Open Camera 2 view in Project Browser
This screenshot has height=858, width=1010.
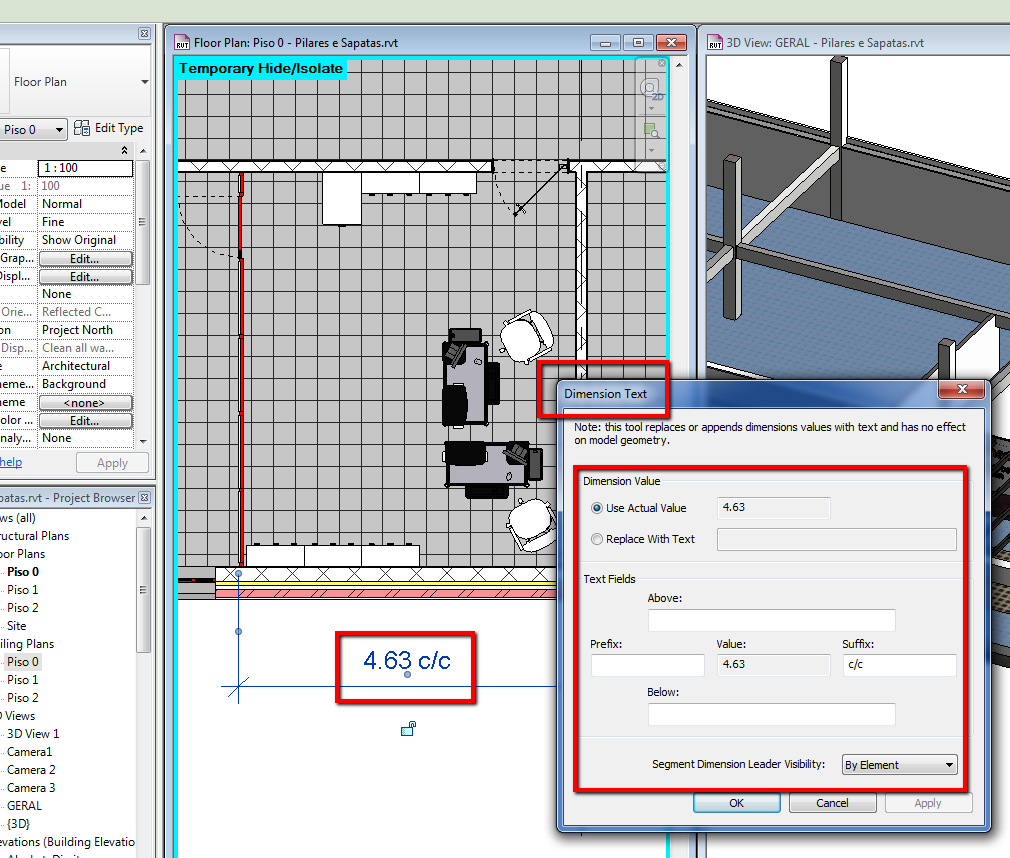coord(31,770)
